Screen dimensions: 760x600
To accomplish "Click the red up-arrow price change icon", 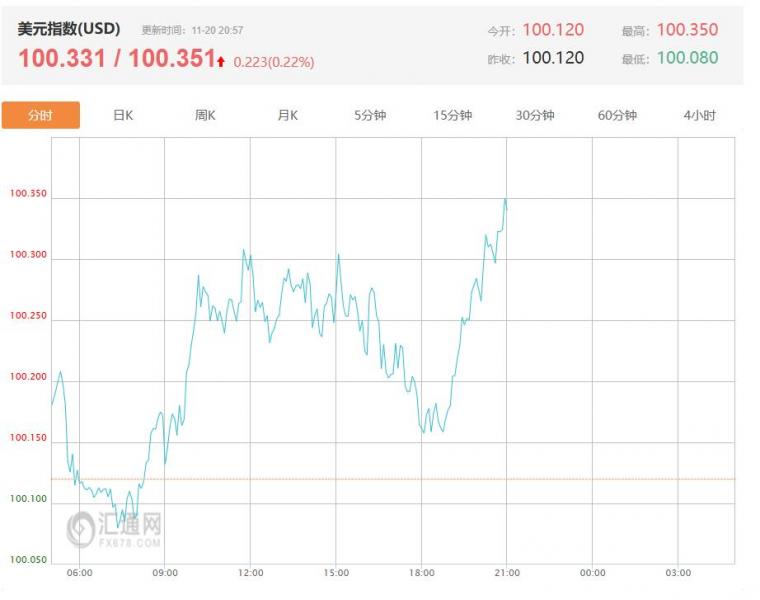I will coord(221,61).
